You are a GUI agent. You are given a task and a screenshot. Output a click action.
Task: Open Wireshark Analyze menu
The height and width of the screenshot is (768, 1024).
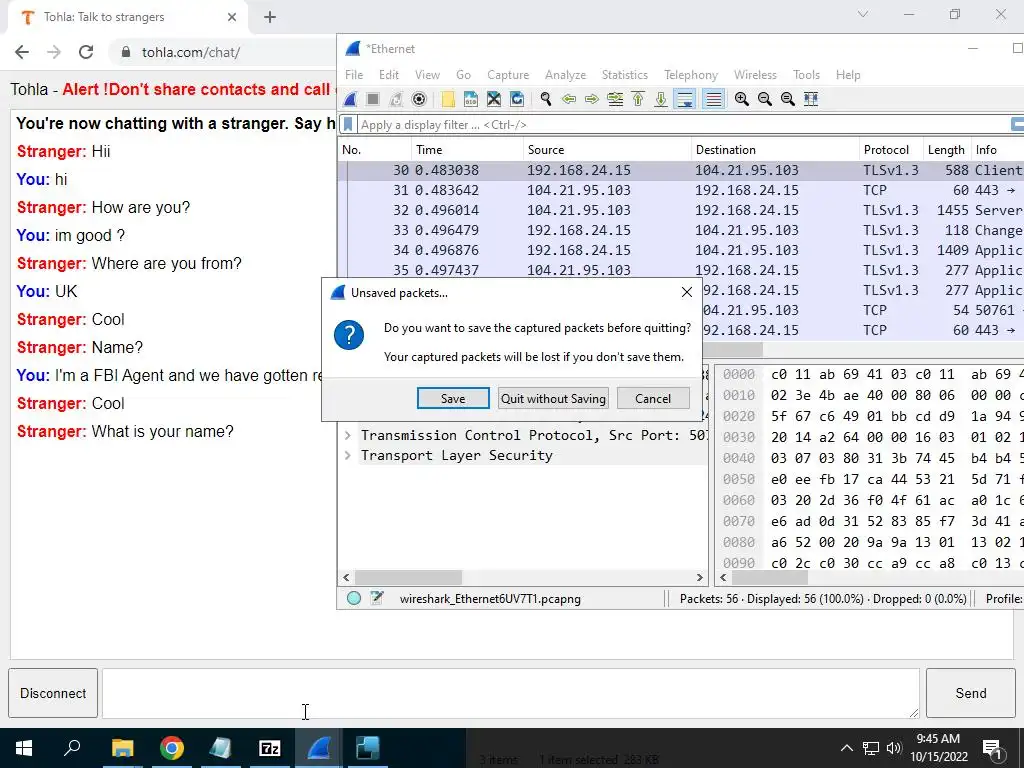point(566,75)
